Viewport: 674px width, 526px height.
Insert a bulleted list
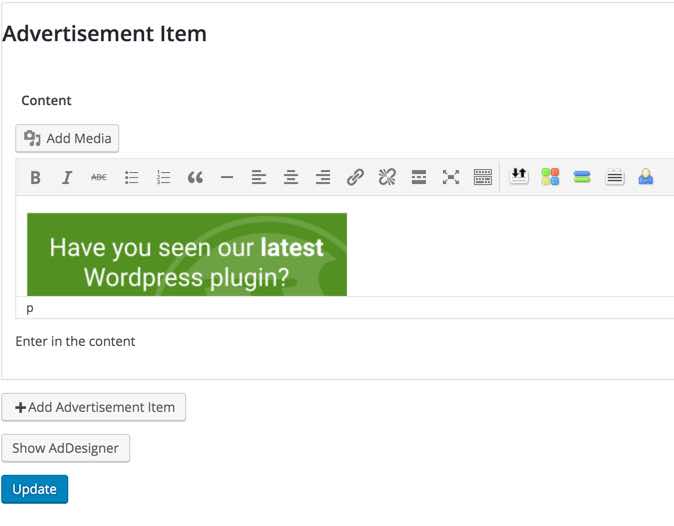tap(131, 177)
